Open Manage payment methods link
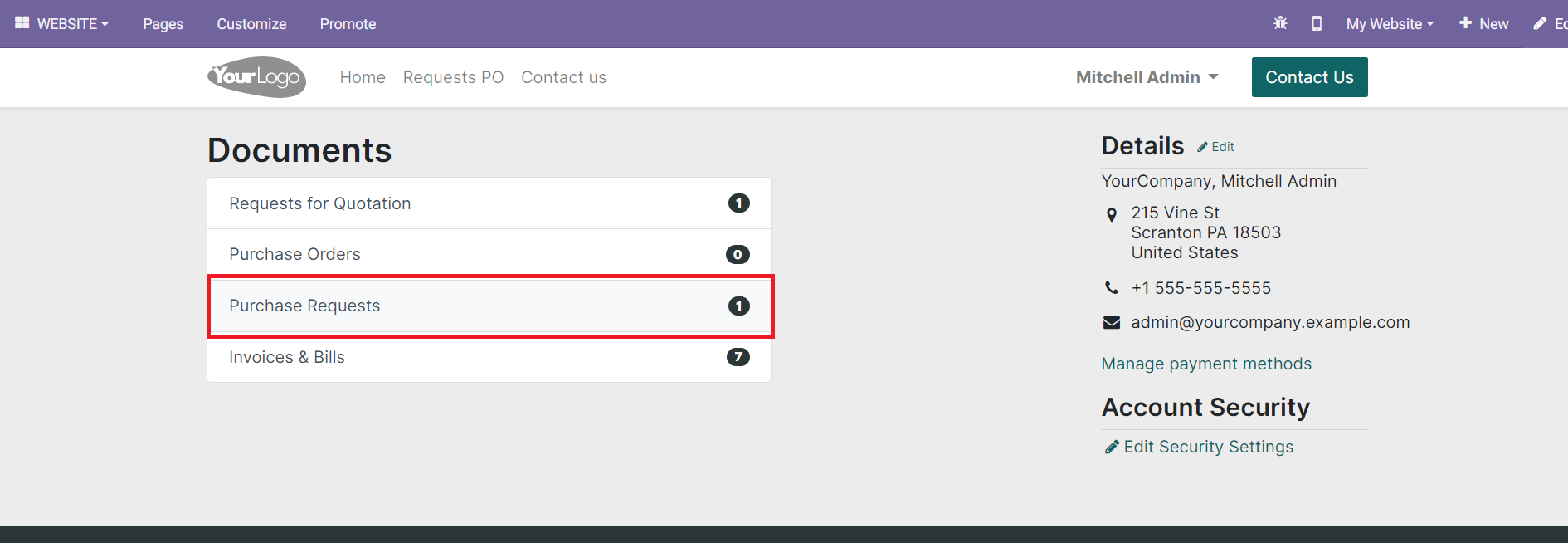This screenshot has width=1568, height=543. click(x=1206, y=364)
